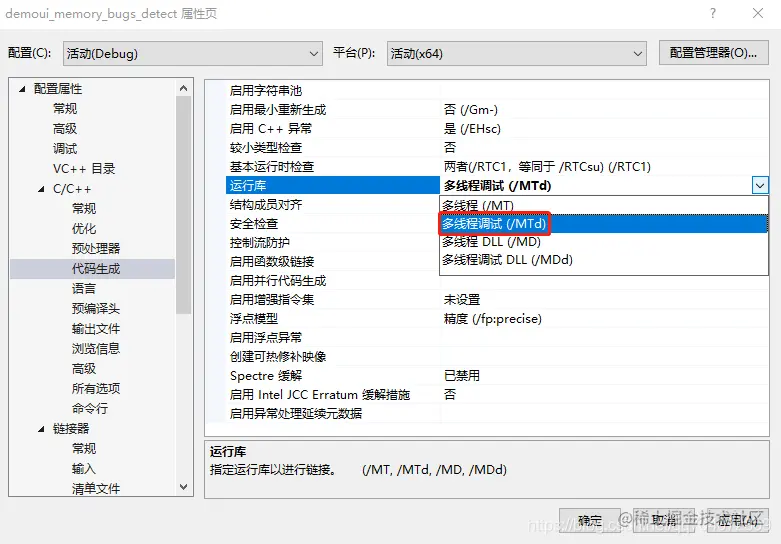Screen dimensions: 781x544
Task: Collapse the C/C++ tree node
Action: click(41, 189)
